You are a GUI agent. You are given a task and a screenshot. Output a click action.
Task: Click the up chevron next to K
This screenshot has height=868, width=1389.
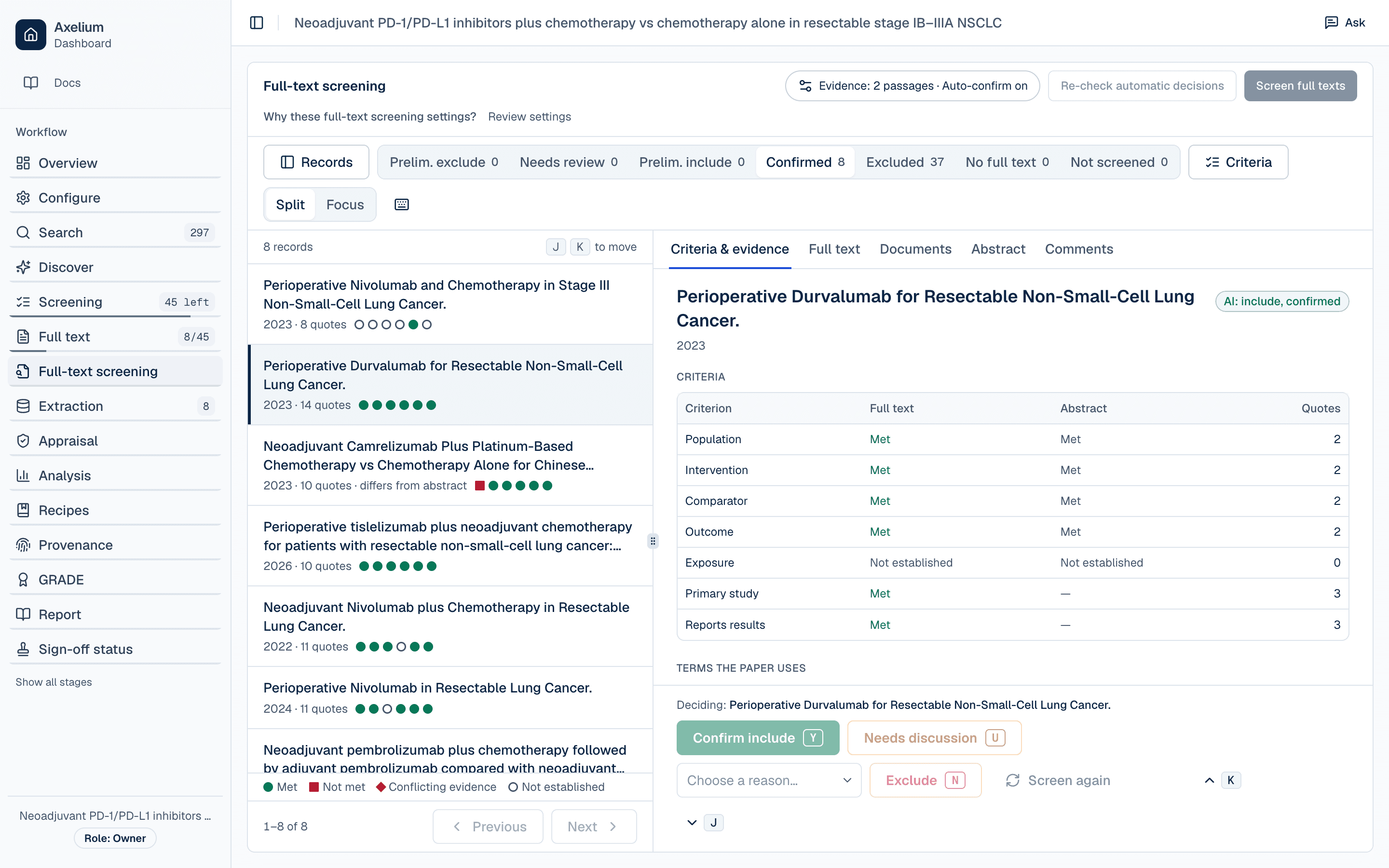pyautogui.click(x=1209, y=780)
